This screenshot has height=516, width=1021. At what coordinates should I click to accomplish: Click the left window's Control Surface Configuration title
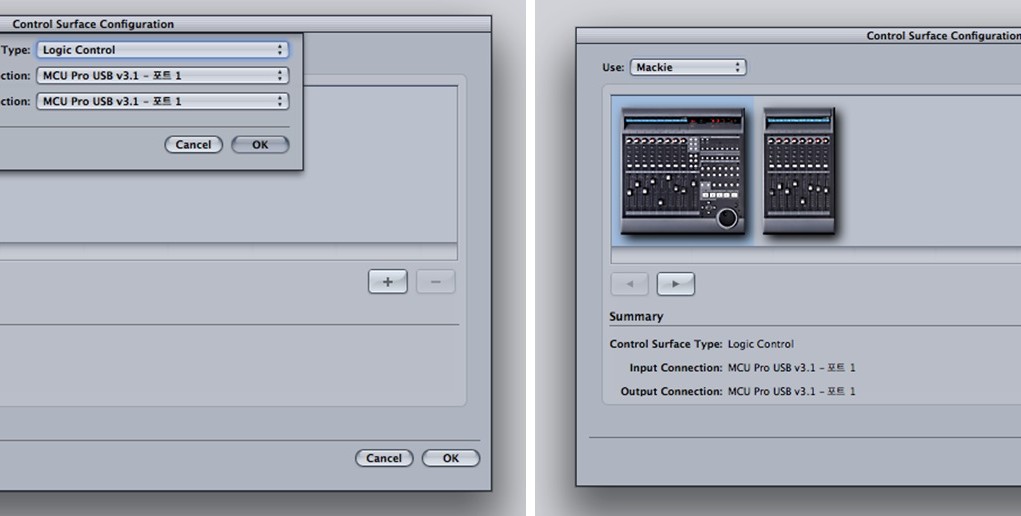tap(93, 24)
